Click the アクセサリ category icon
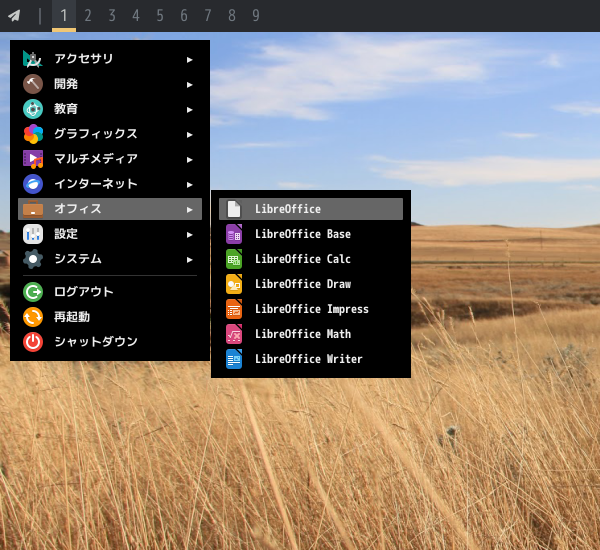This screenshot has width=600, height=550. click(x=33, y=59)
